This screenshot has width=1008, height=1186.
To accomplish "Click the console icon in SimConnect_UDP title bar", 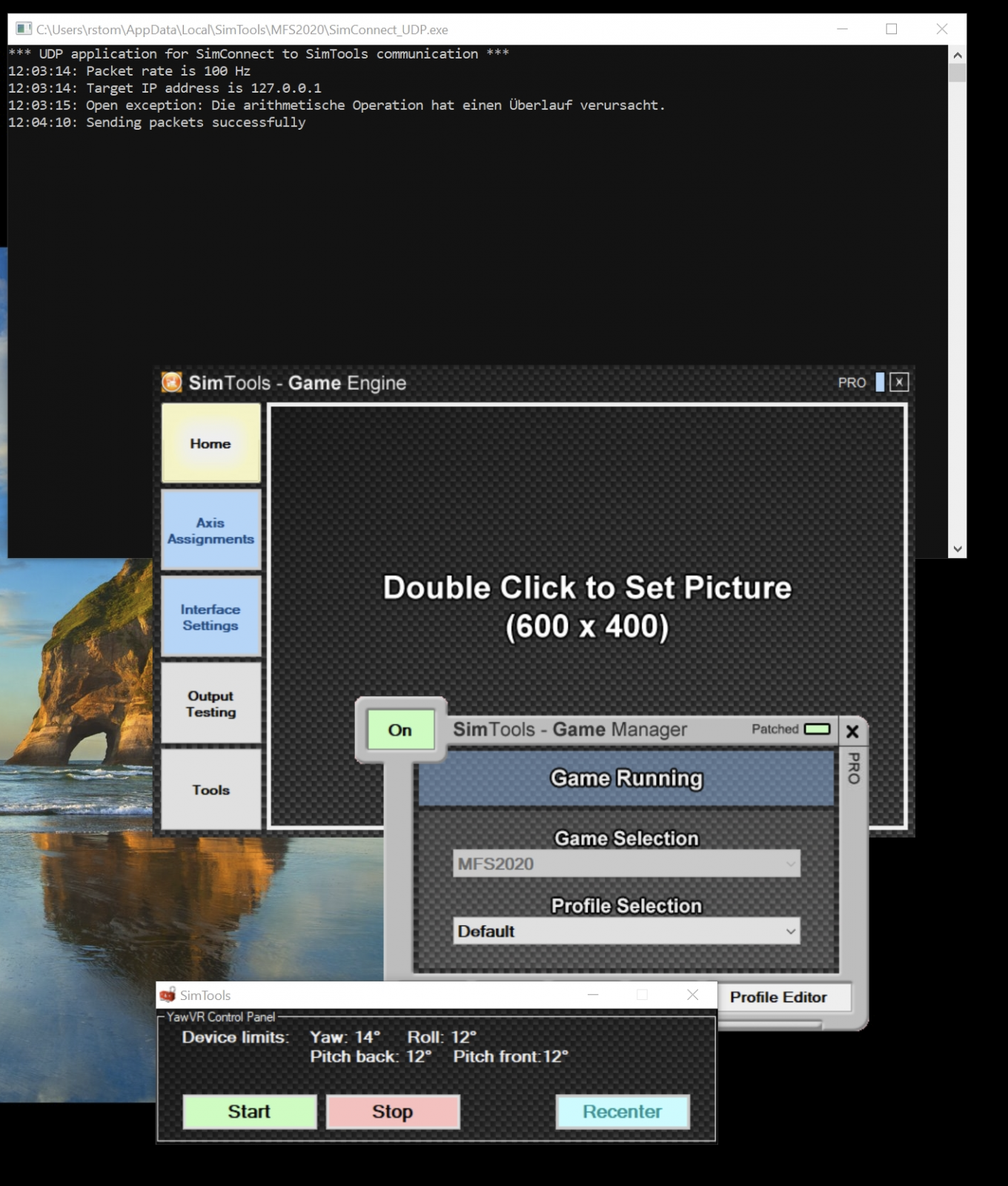I will coord(24,29).
